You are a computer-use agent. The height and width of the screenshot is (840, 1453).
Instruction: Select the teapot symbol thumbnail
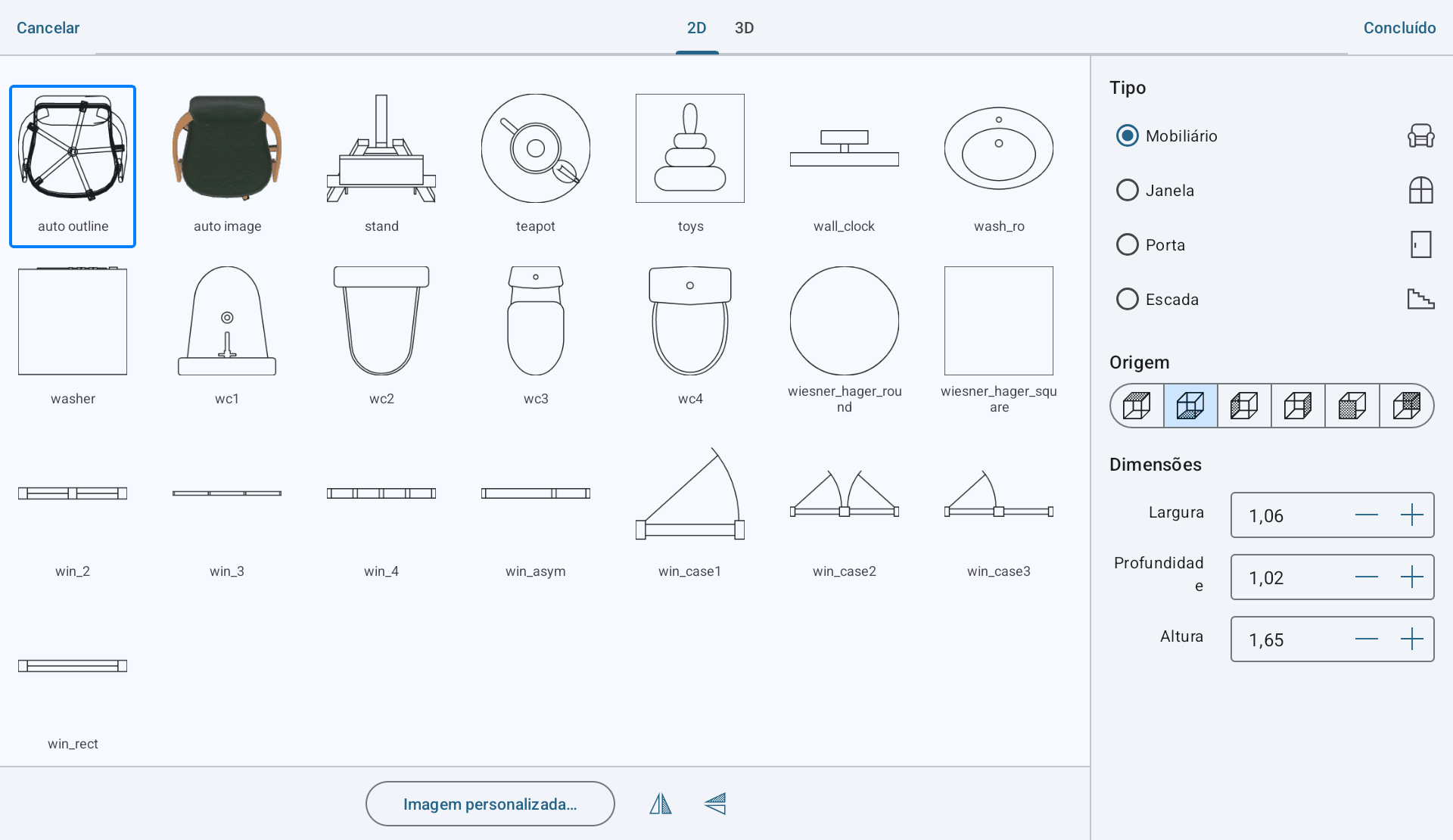point(536,163)
